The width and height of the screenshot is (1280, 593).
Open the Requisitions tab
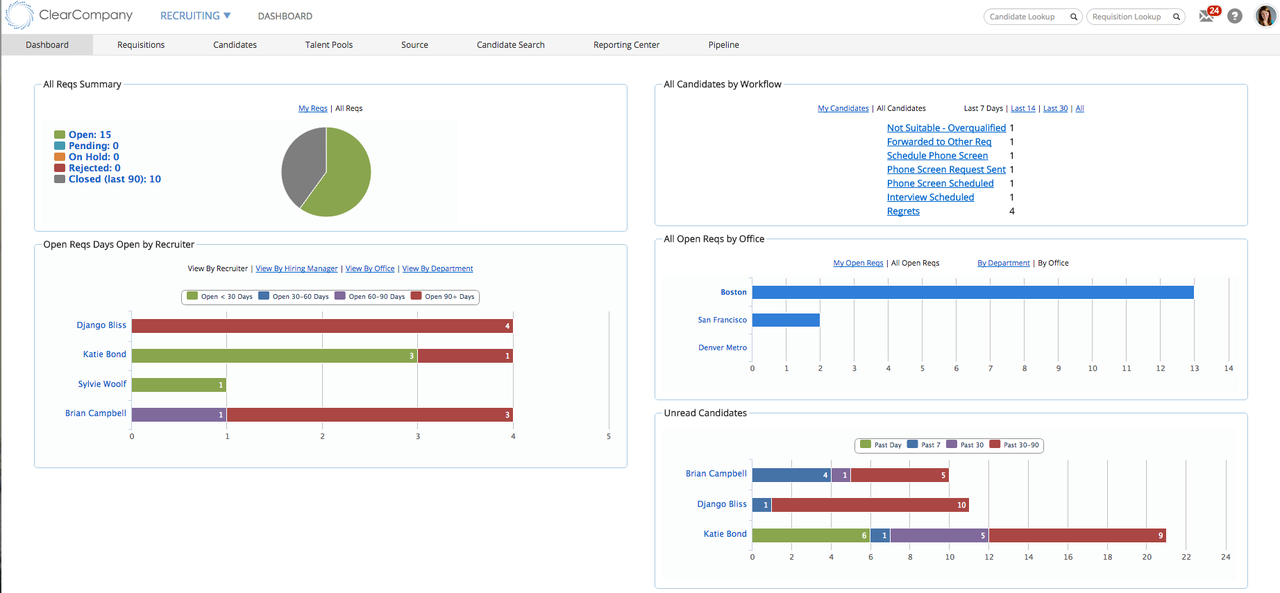[140, 44]
